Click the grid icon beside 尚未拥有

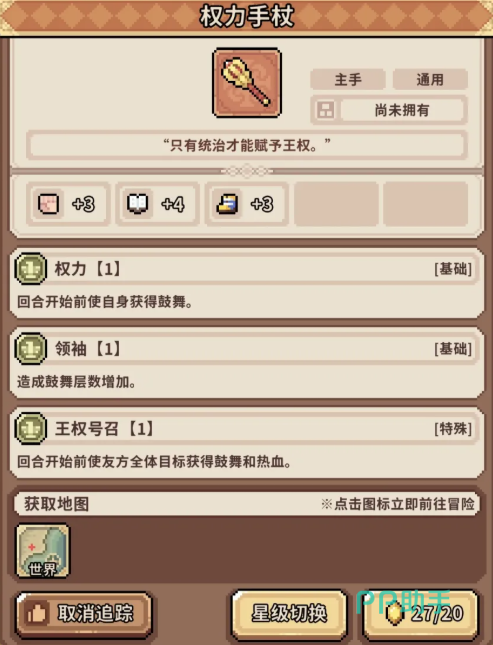pos(325,110)
